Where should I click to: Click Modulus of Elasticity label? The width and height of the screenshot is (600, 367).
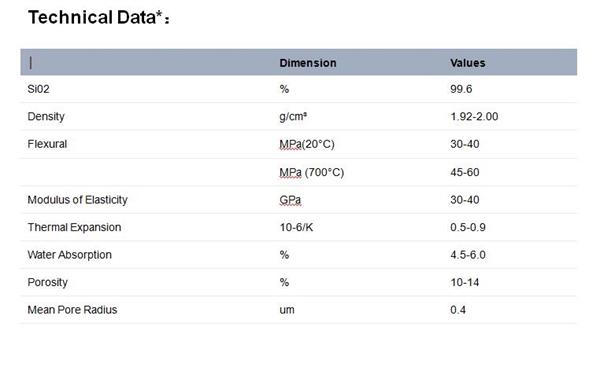77,200
